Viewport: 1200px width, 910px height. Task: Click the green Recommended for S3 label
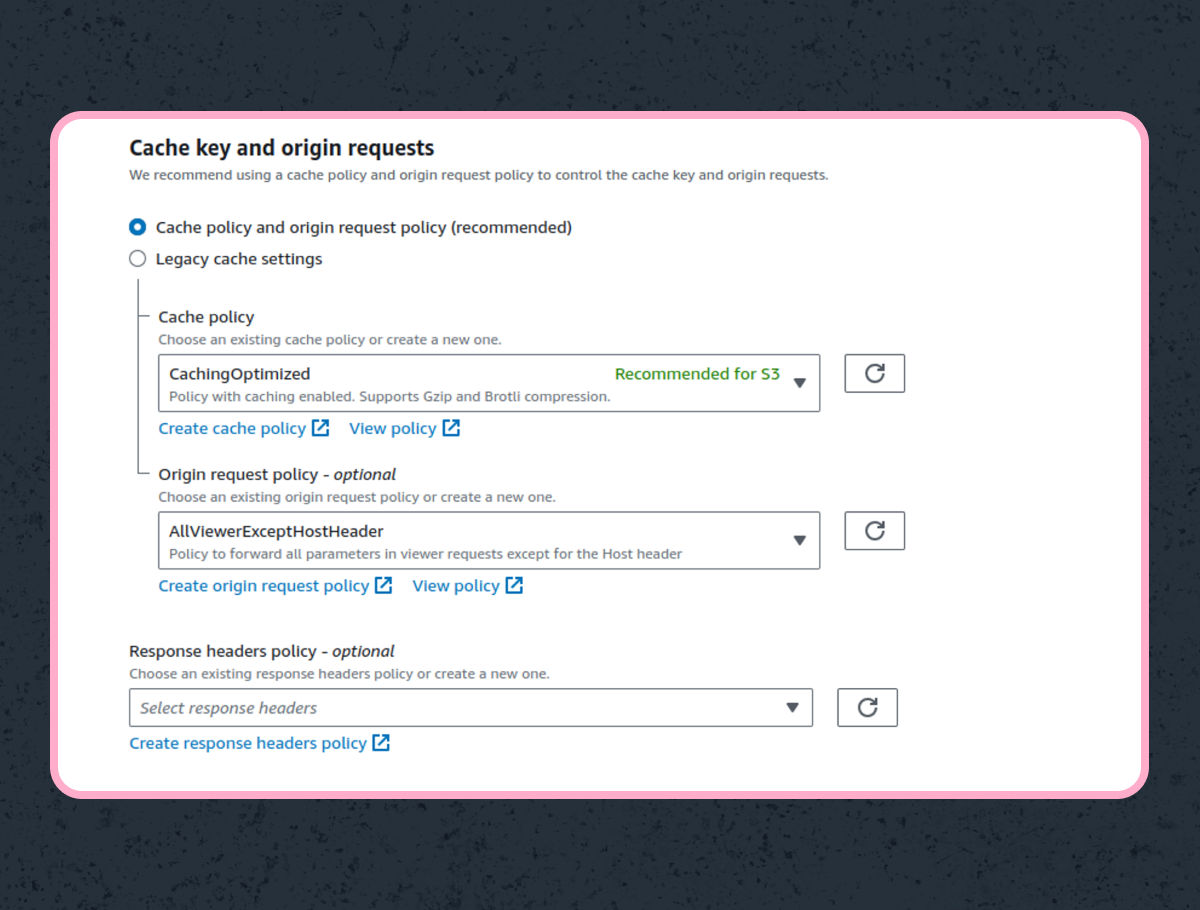(697, 374)
